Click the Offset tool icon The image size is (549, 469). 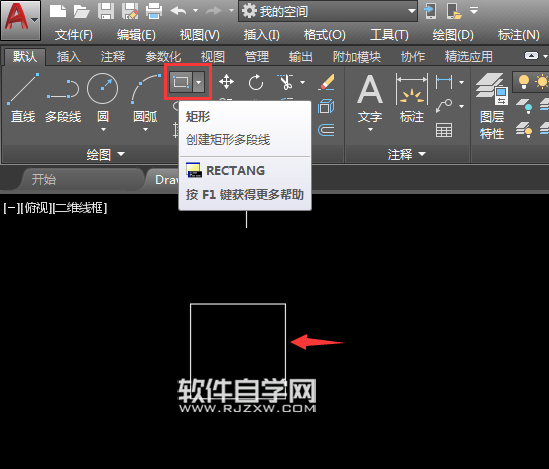326,130
